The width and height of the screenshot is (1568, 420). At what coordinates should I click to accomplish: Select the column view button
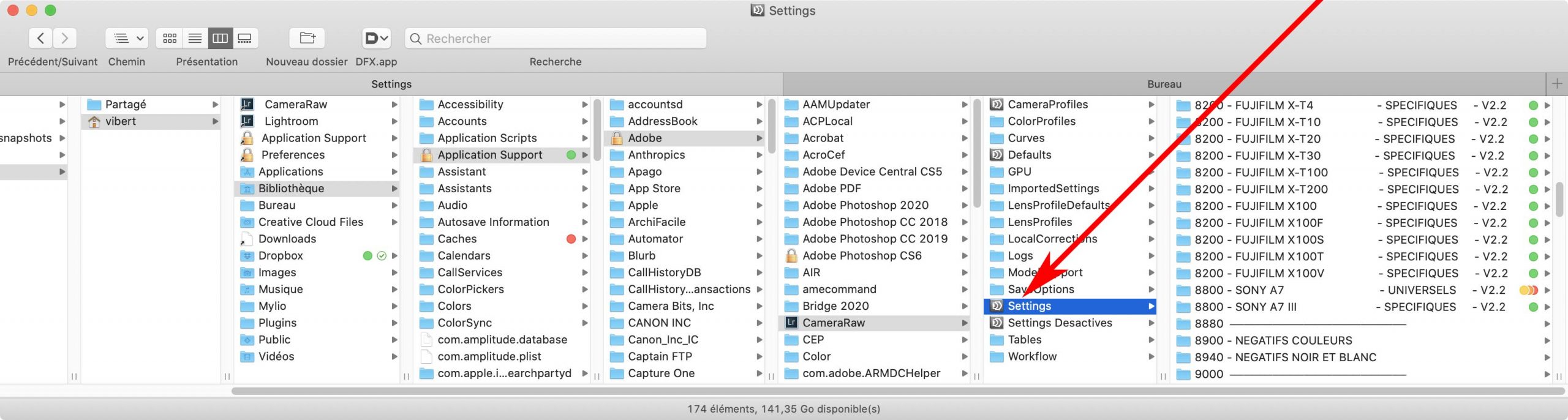220,39
